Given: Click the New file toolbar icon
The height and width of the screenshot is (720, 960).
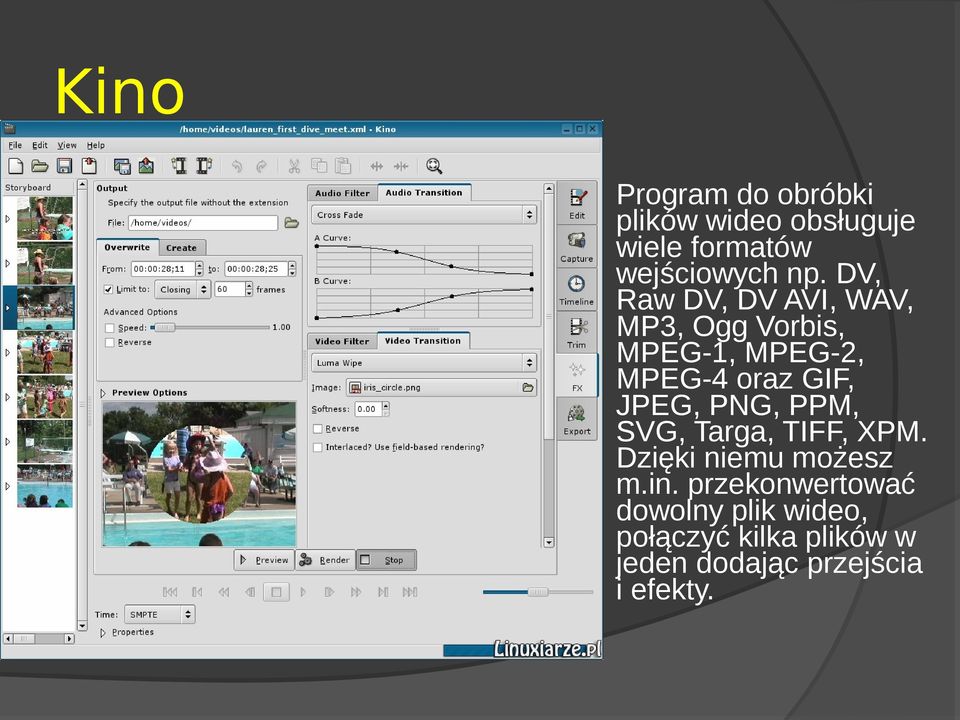Looking at the screenshot, I should pos(16,166).
